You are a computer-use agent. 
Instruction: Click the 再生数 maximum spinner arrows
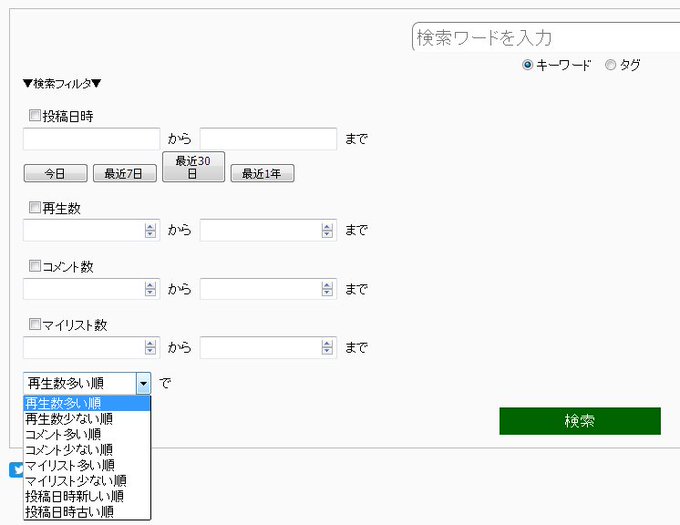click(327, 230)
